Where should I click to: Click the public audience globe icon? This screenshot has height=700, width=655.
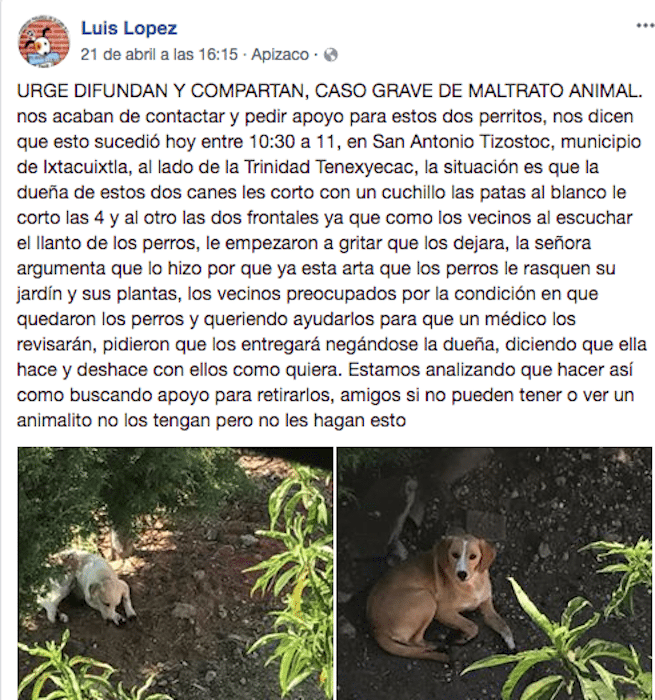[330, 55]
